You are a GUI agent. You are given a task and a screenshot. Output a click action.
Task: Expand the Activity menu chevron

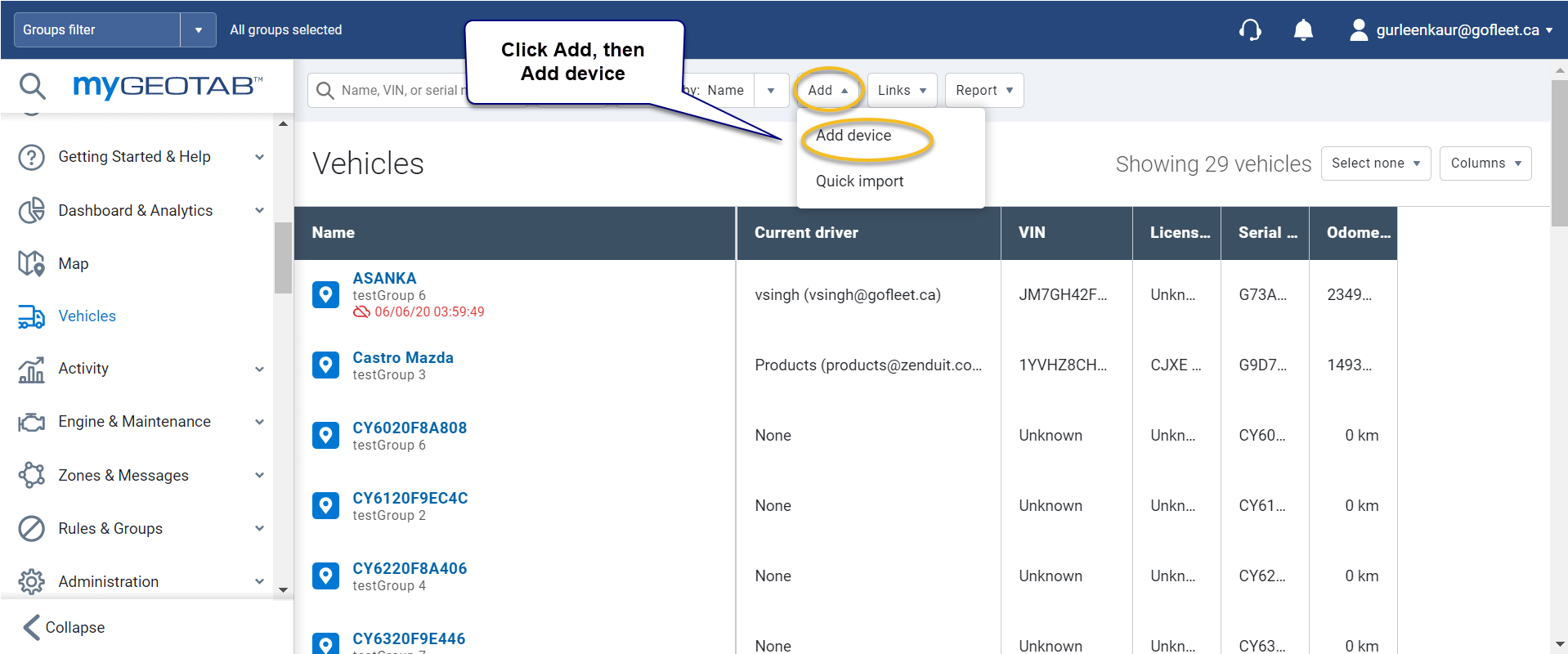point(259,369)
